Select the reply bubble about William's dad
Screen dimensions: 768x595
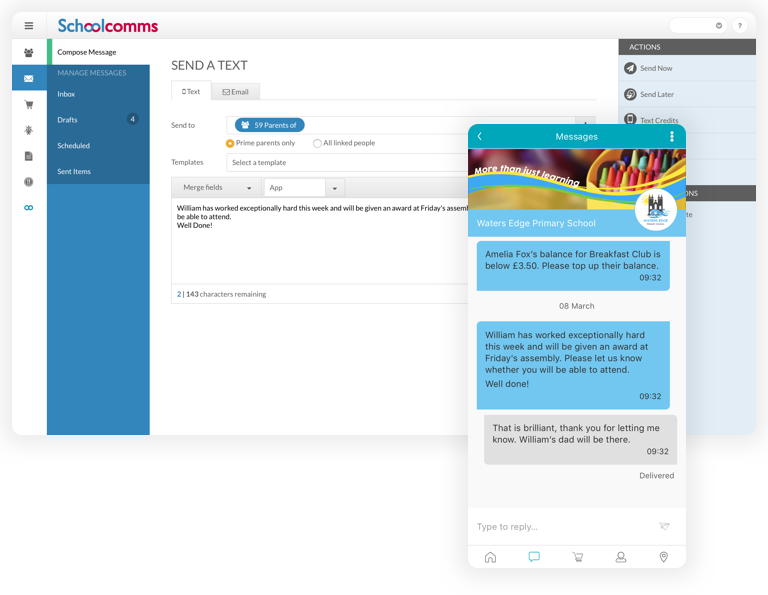click(580, 440)
